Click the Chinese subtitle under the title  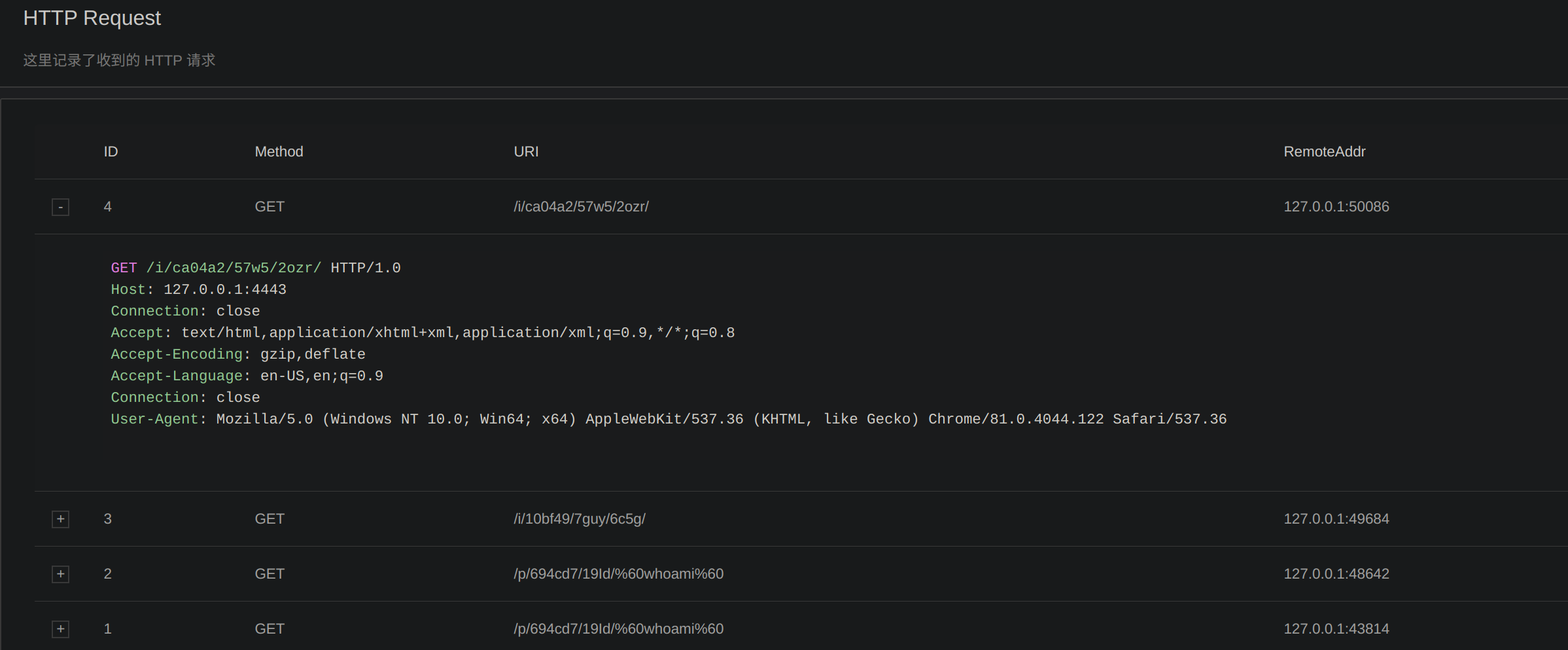118,60
